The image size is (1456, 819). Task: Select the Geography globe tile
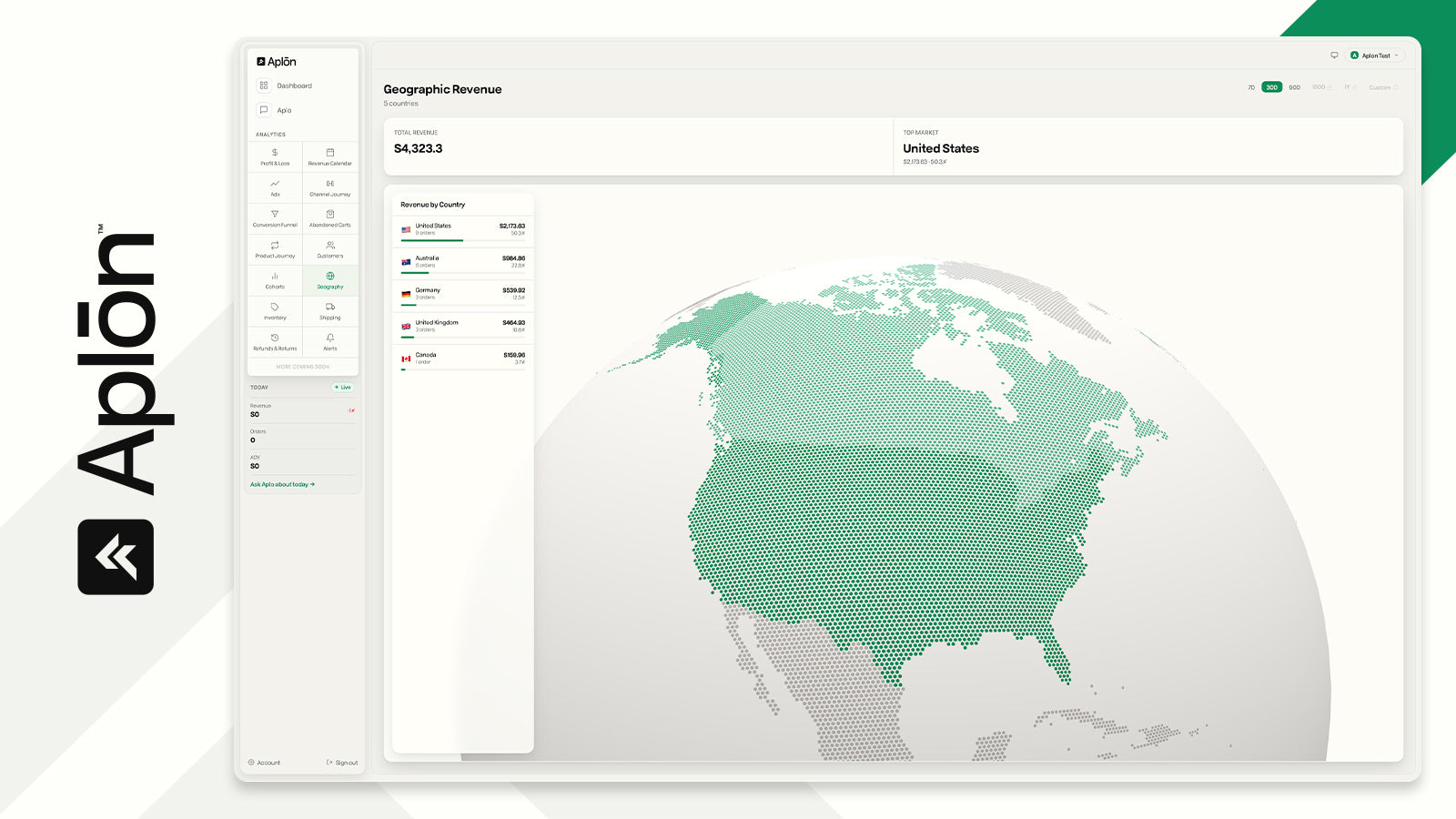330,280
